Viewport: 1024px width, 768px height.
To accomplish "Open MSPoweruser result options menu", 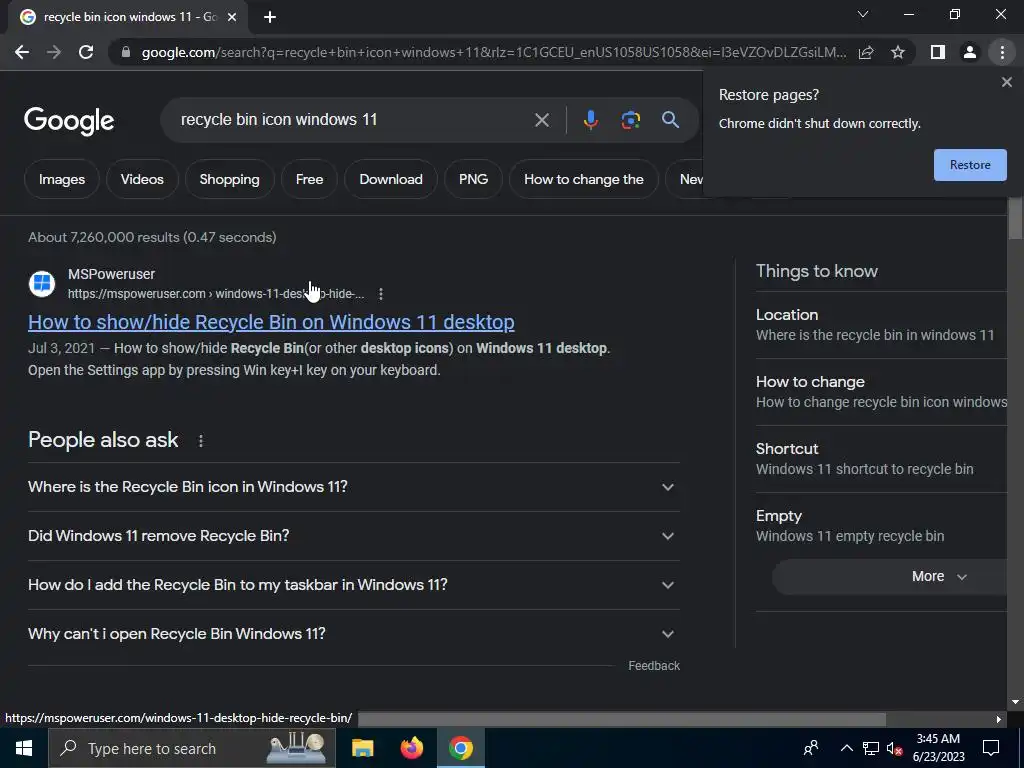I will pyautogui.click(x=381, y=294).
